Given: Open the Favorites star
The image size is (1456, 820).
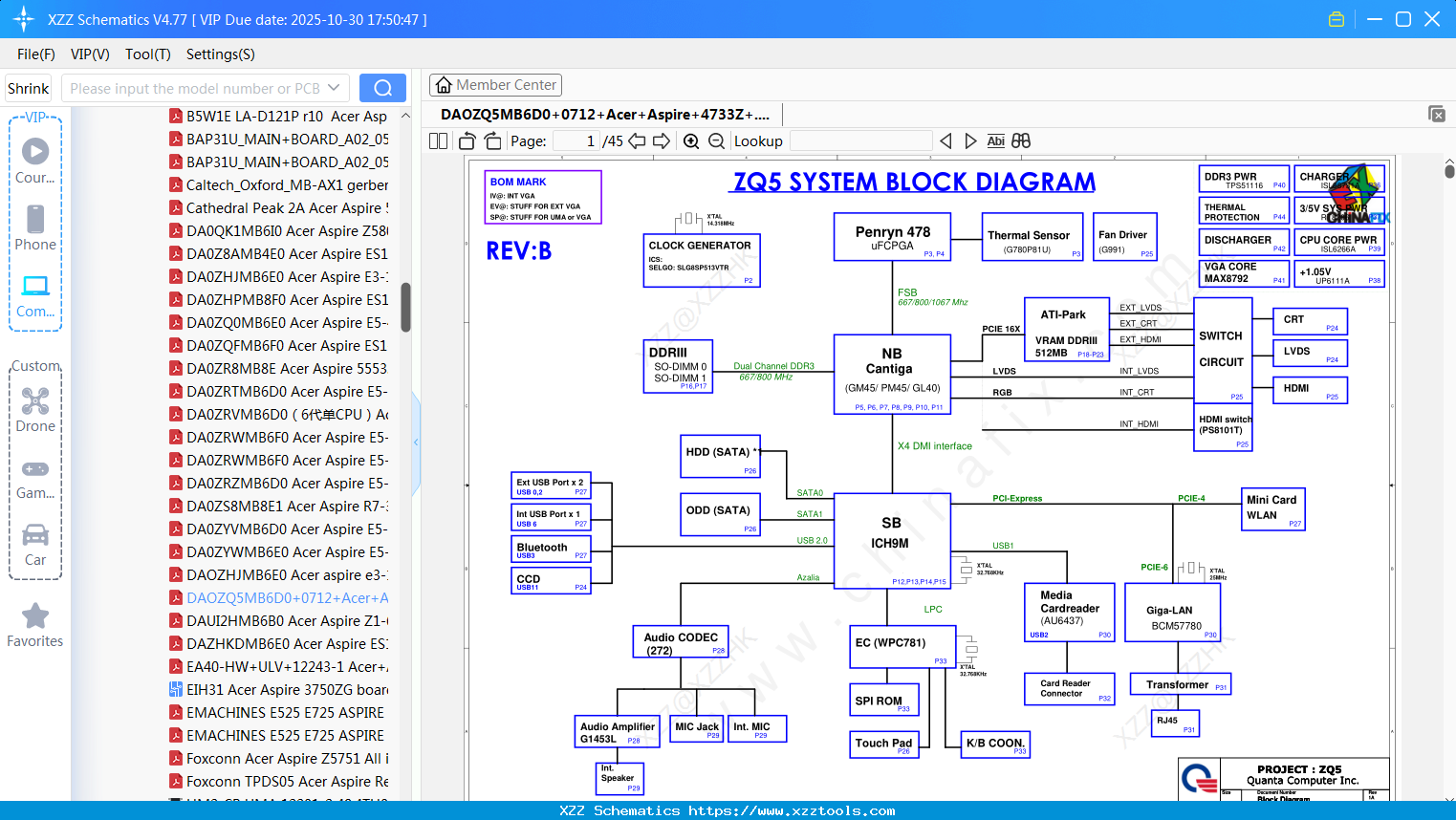Looking at the screenshot, I should point(35,625).
